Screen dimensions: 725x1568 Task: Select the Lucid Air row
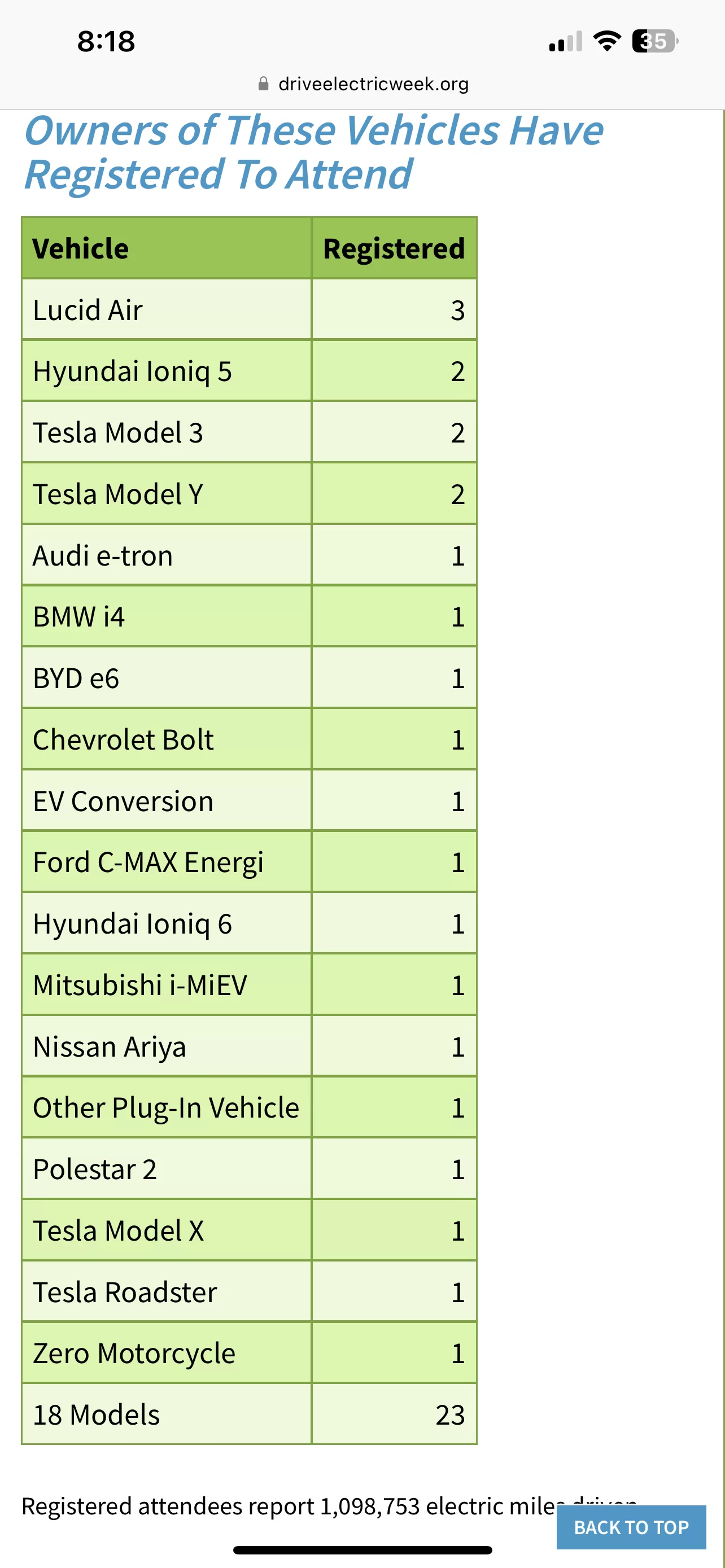click(249, 310)
